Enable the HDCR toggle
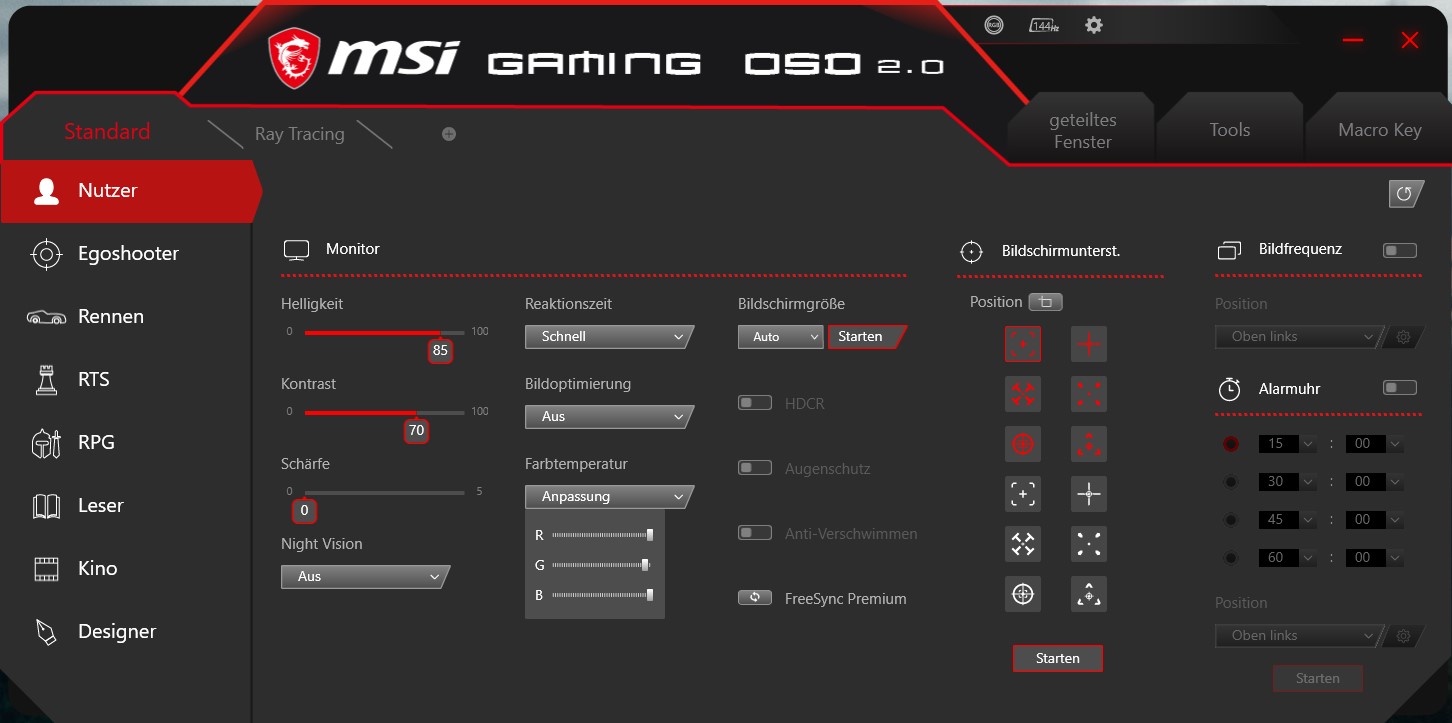 pos(755,403)
